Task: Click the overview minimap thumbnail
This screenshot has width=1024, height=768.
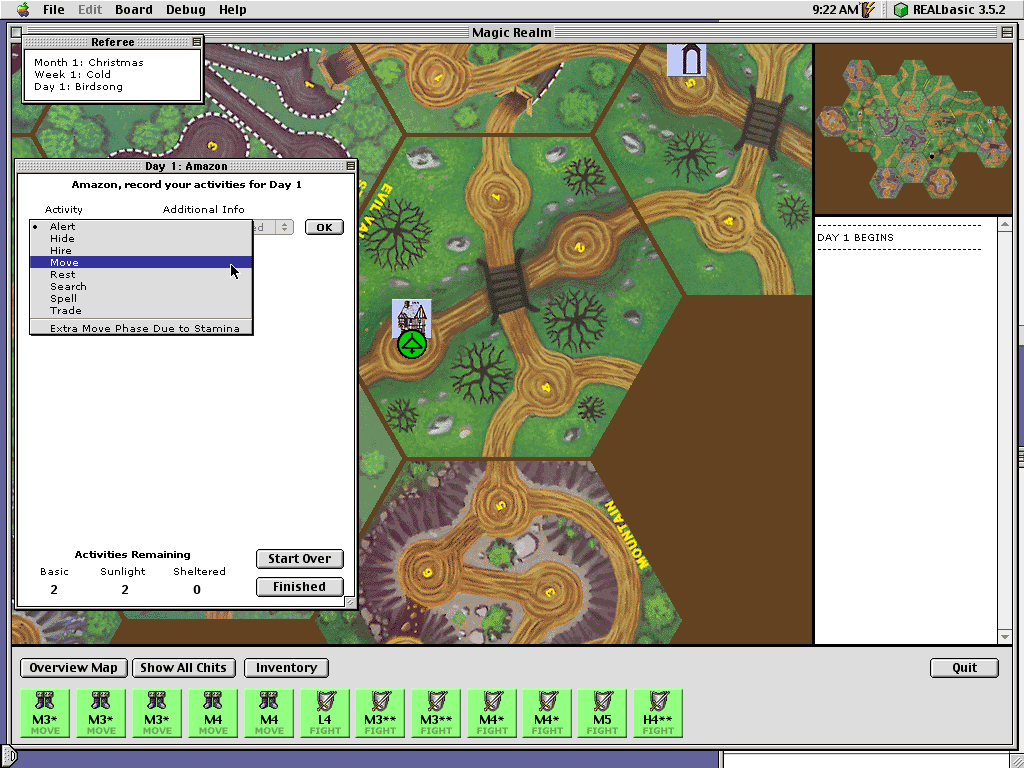Action: (x=913, y=129)
